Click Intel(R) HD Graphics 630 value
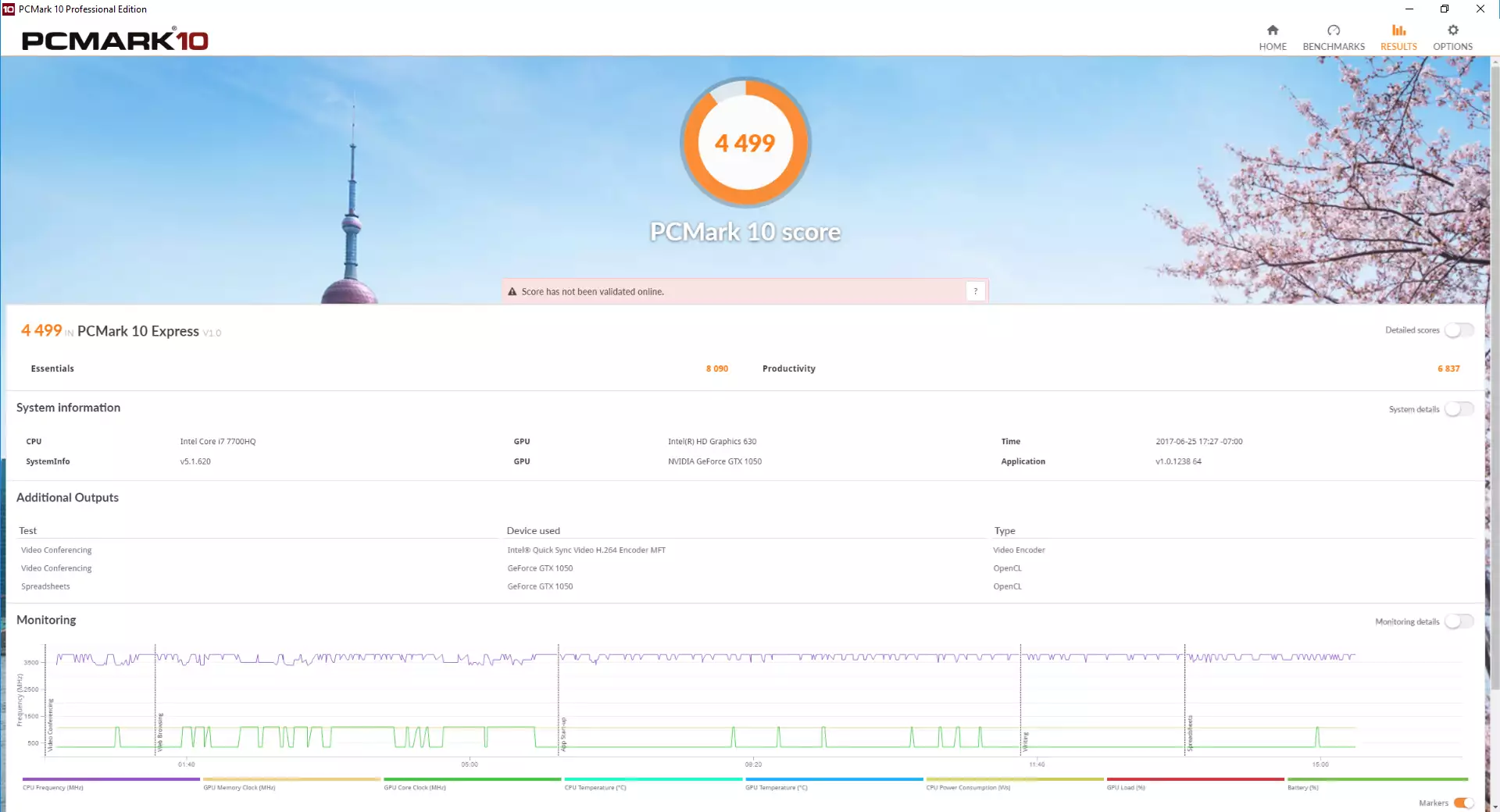 point(712,442)
